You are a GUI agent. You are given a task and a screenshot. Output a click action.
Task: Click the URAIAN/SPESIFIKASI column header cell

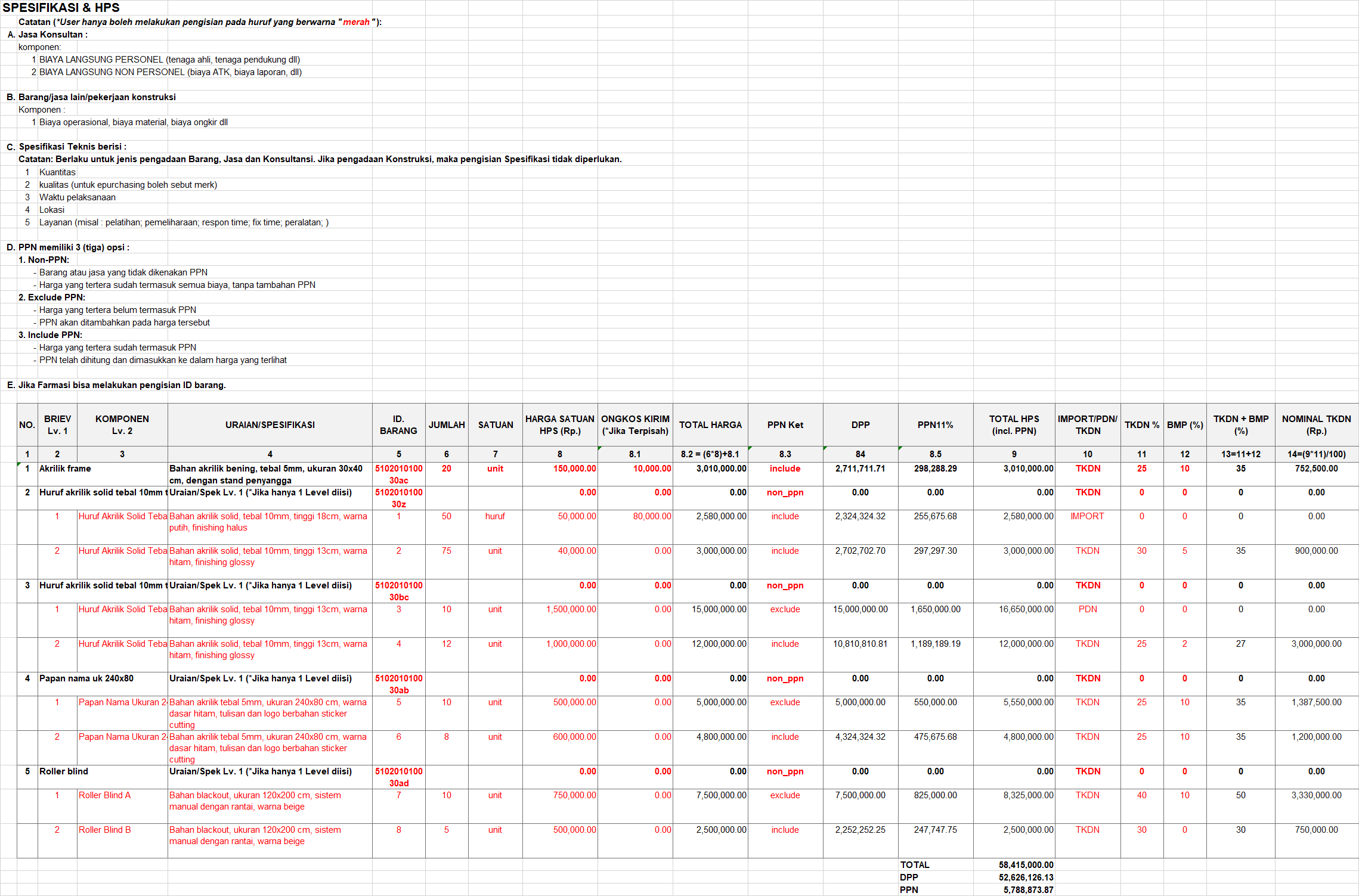point(270,425)
